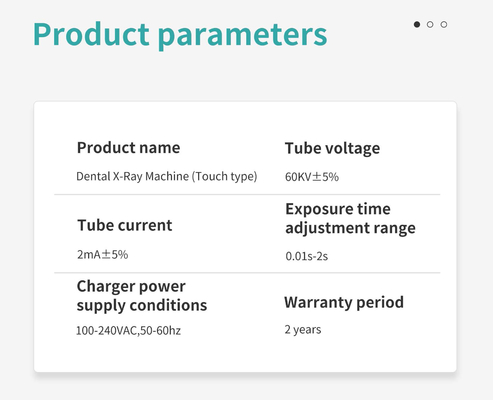Select the Tube current label

pyautogui.click(x=125, y=225)
